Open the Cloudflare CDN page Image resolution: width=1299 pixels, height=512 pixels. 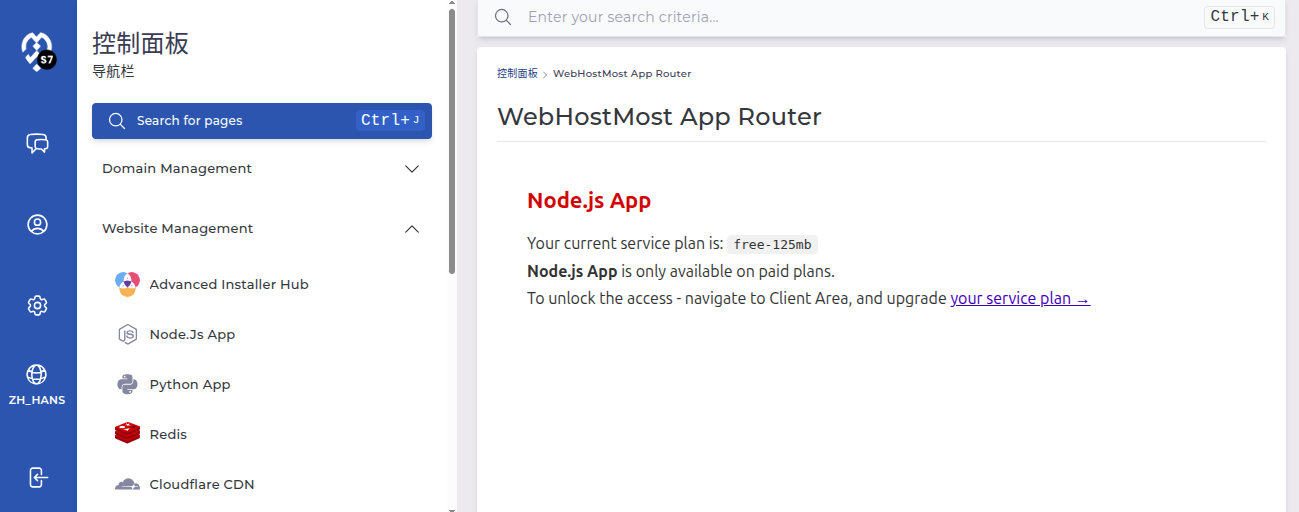[202, 484]
